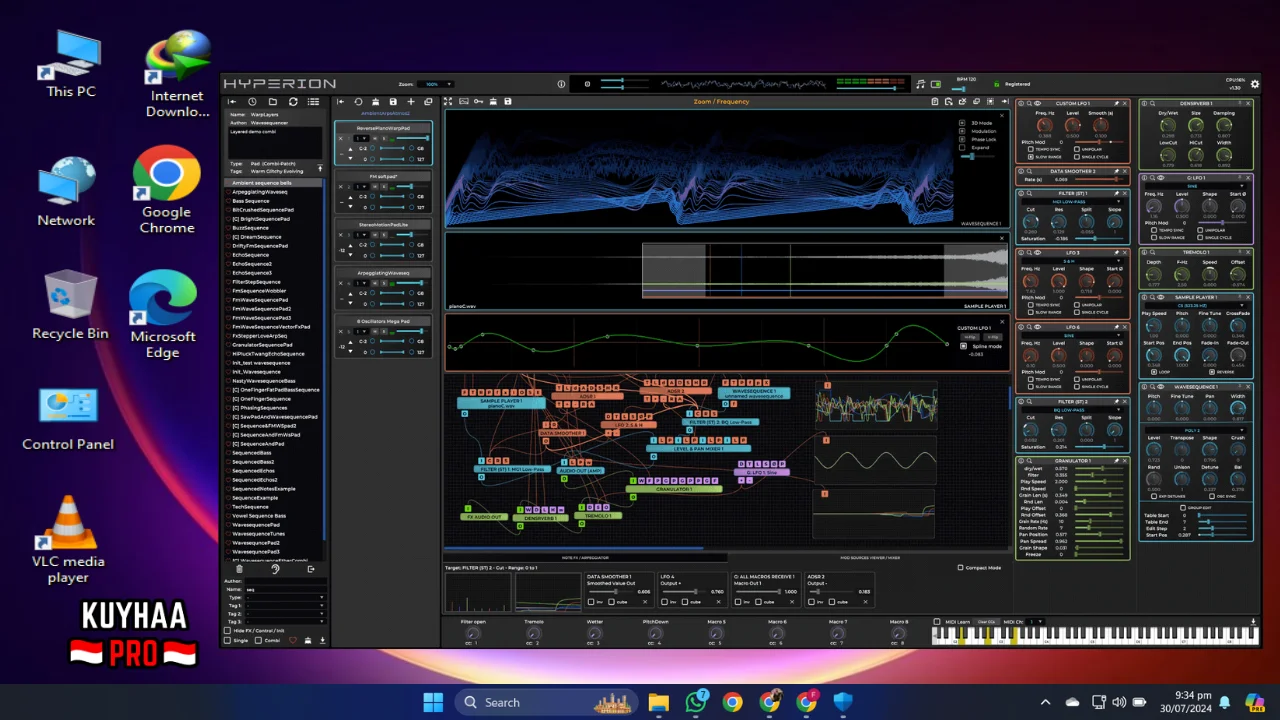Image resolution: width=1280 pixels, height=720 pixels.
Task: Toggle Modulation checkbox in wave display
Action: pos(962,131)
